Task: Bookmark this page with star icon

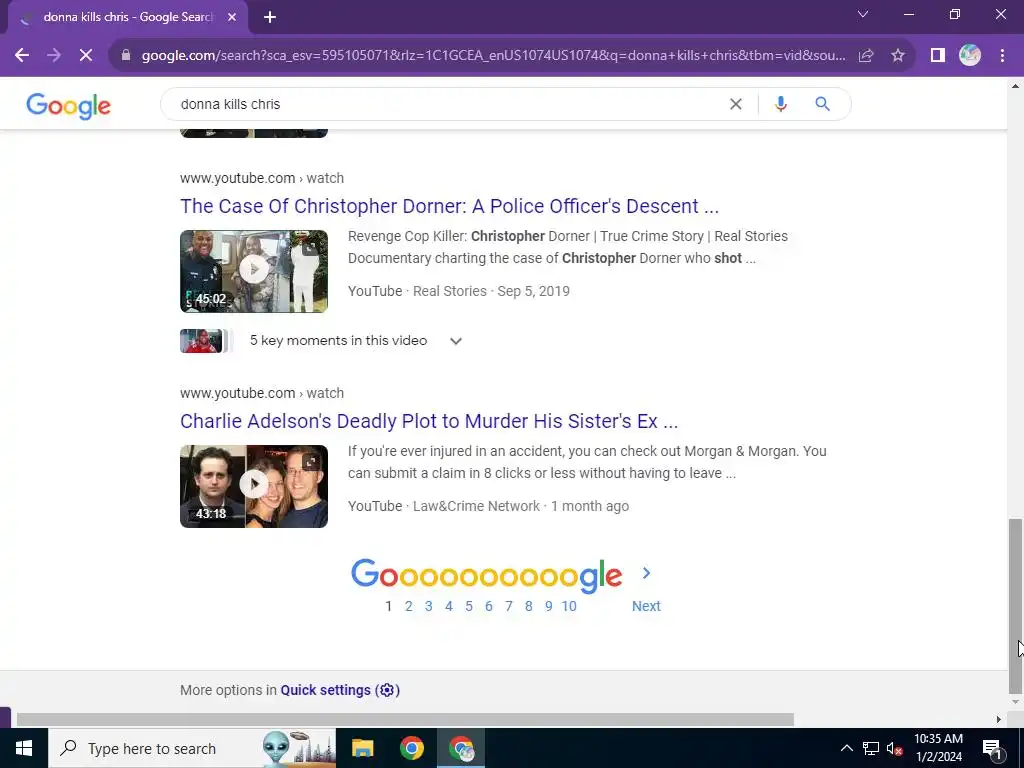Action: point(898,56)
